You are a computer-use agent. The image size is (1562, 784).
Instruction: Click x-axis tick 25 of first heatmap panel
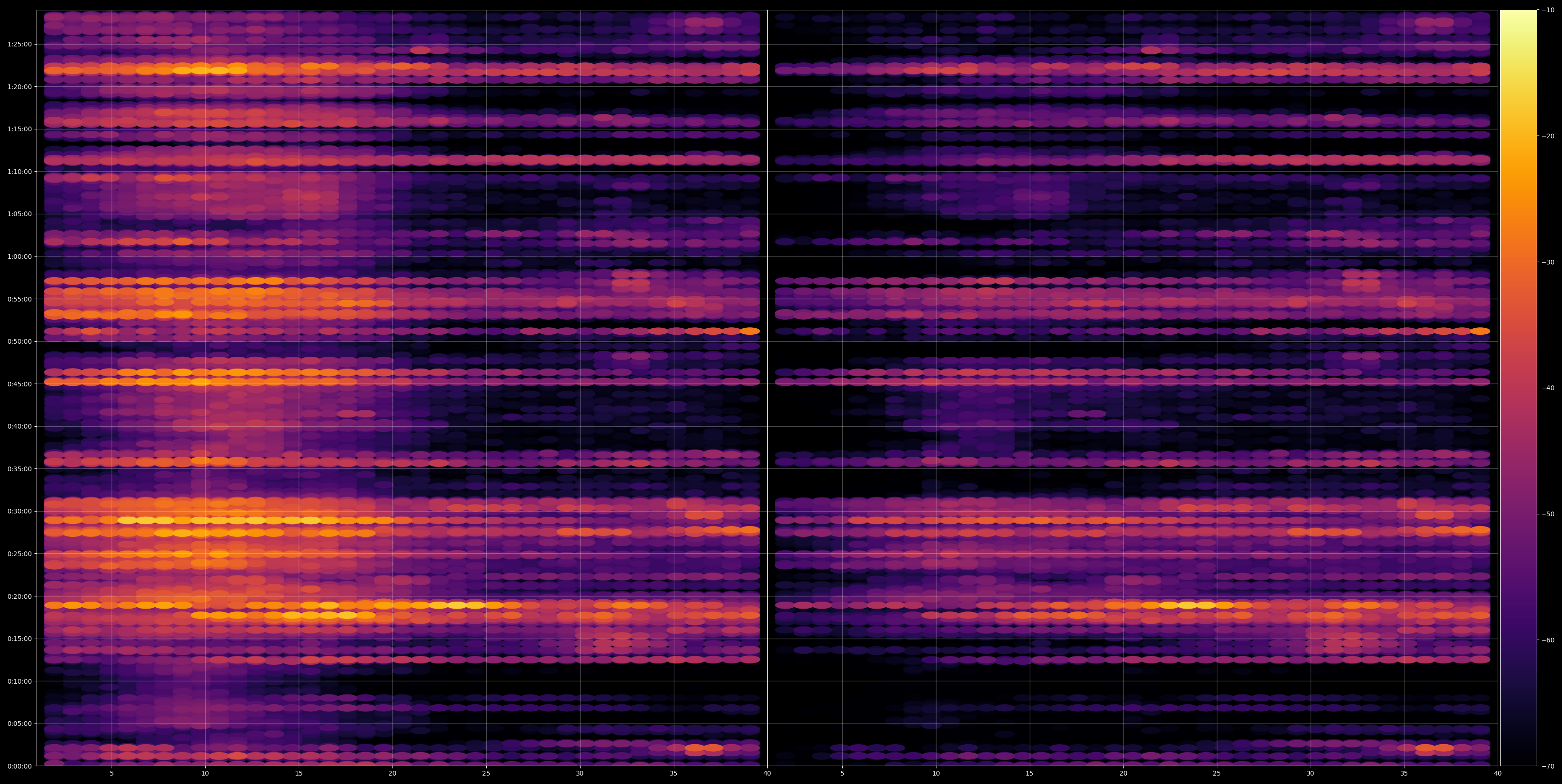pyautogui.click(x=486, y=774)
